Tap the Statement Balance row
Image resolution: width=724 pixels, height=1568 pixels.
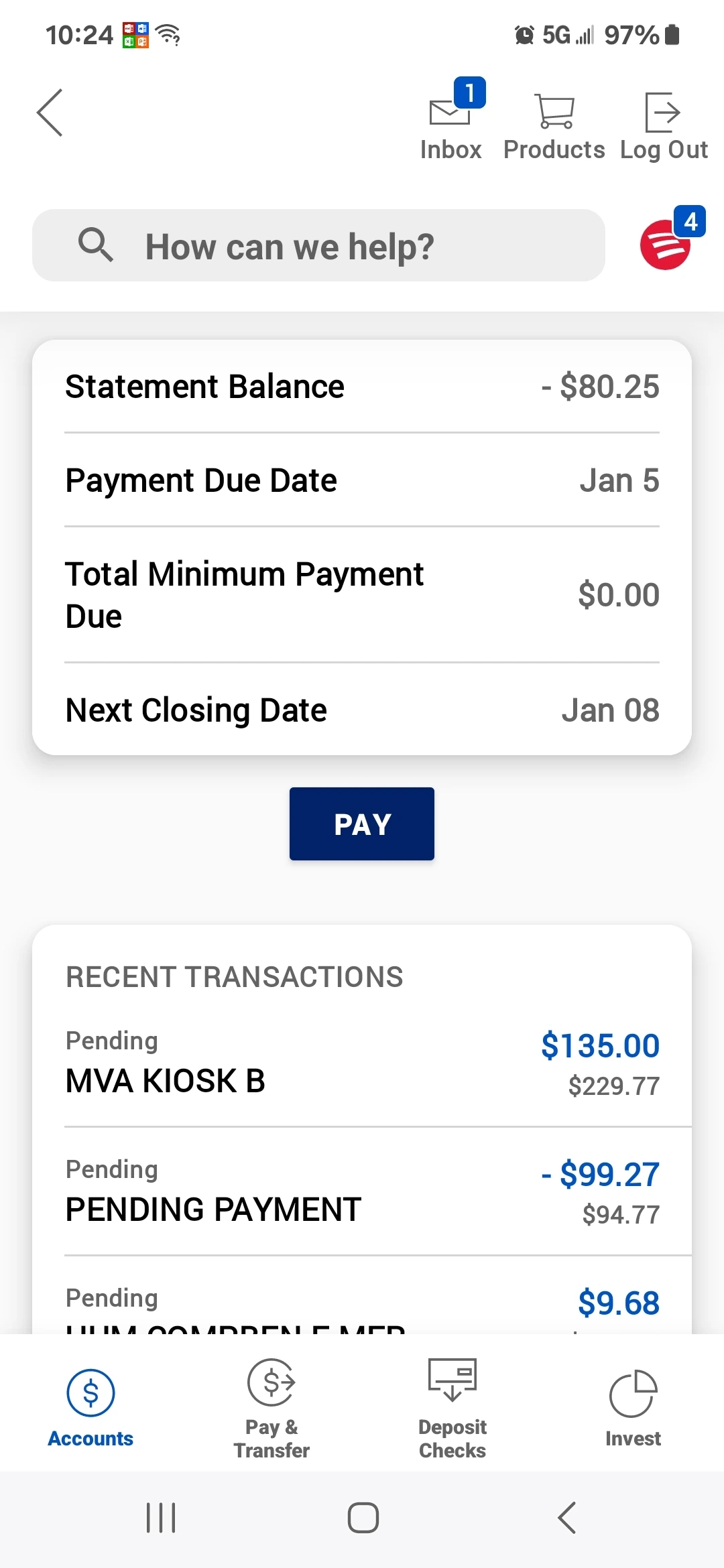pos(362,387)
